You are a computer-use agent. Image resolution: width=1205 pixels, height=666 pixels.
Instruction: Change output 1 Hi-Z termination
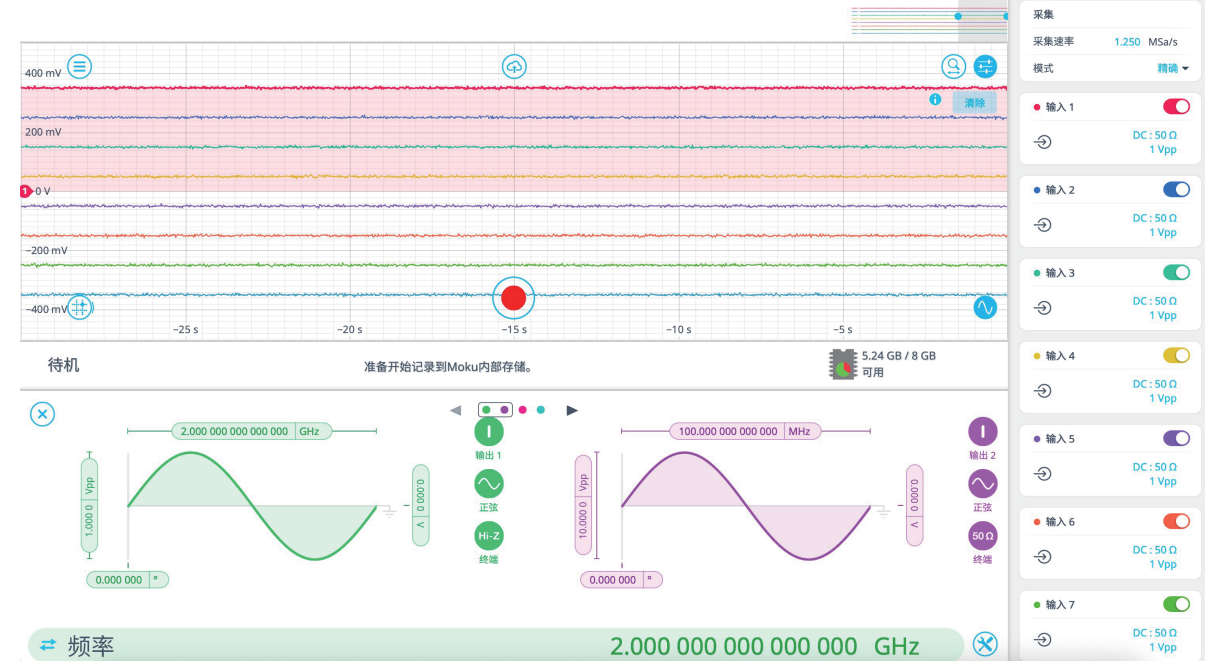pyautogui.click(x=489, y=536)
